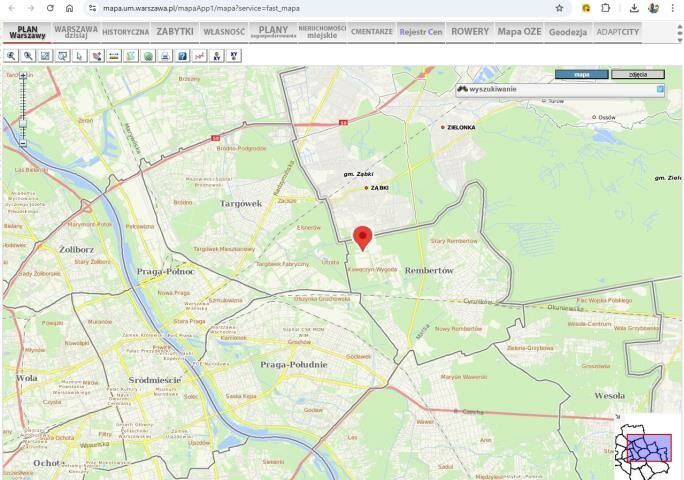
Task: Click the print map icon
Action: tap(165, 56)
